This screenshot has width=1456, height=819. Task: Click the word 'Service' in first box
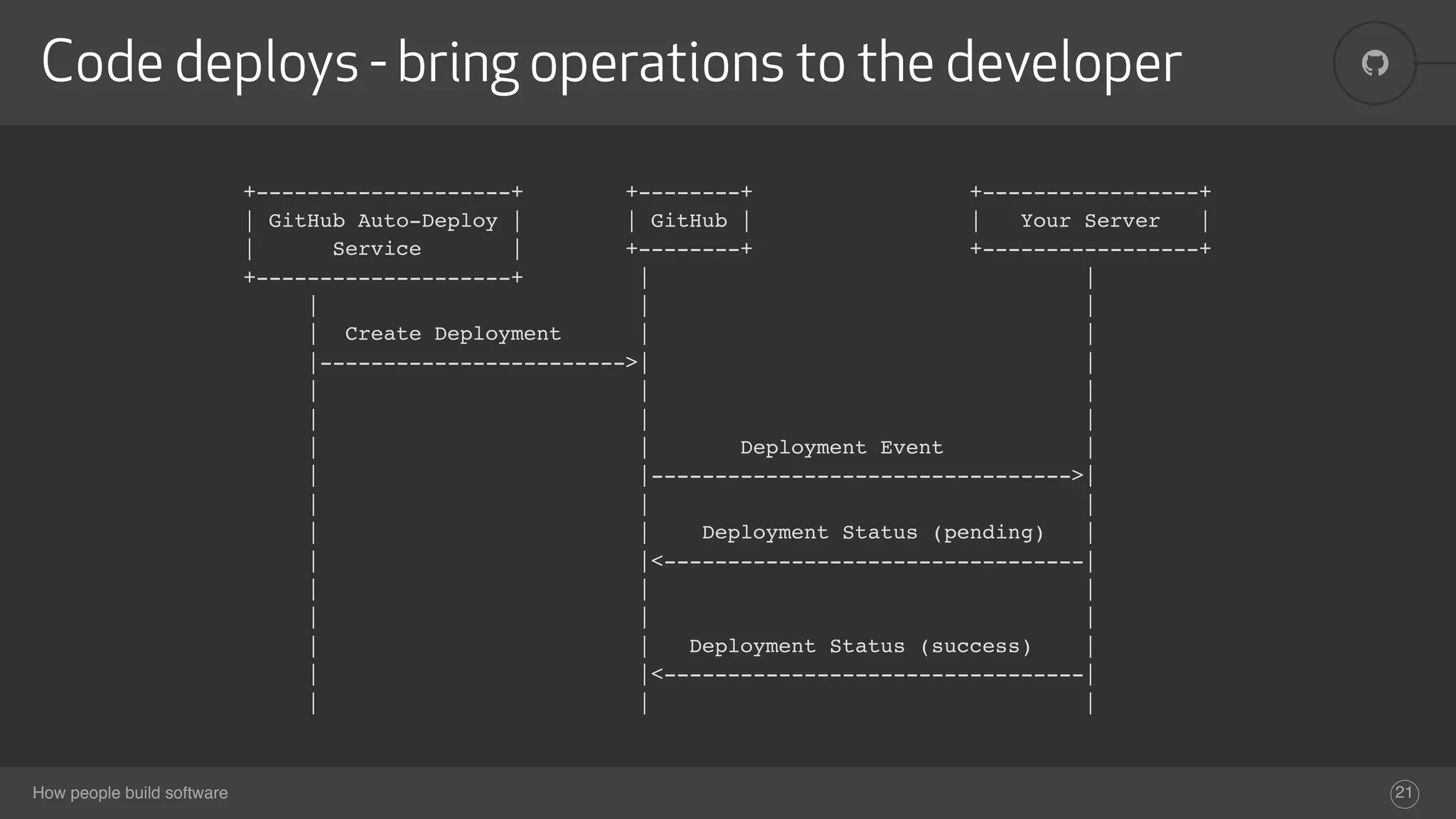(x=377, y=250)
